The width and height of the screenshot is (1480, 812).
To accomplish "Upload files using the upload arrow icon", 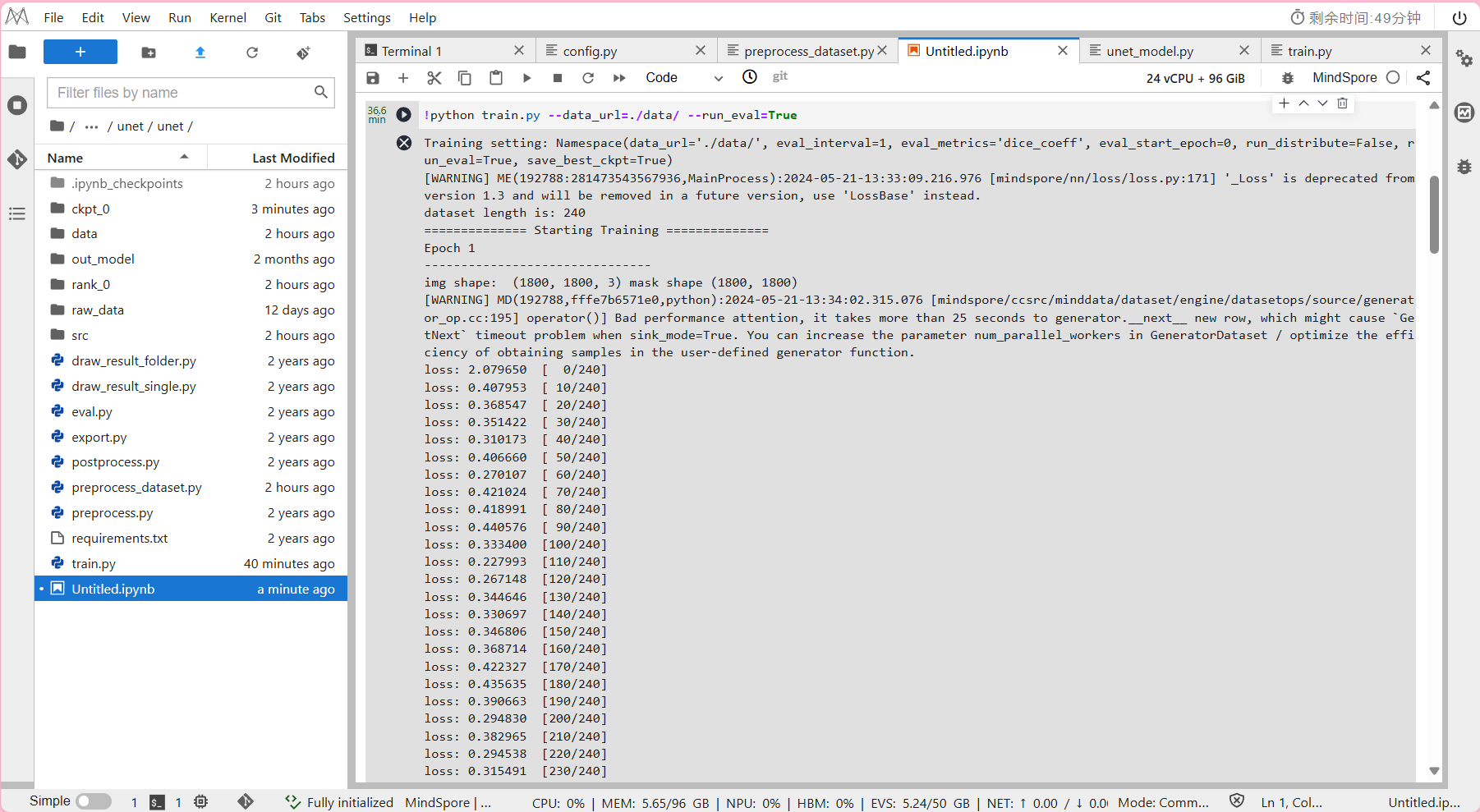I will point(200,53).
